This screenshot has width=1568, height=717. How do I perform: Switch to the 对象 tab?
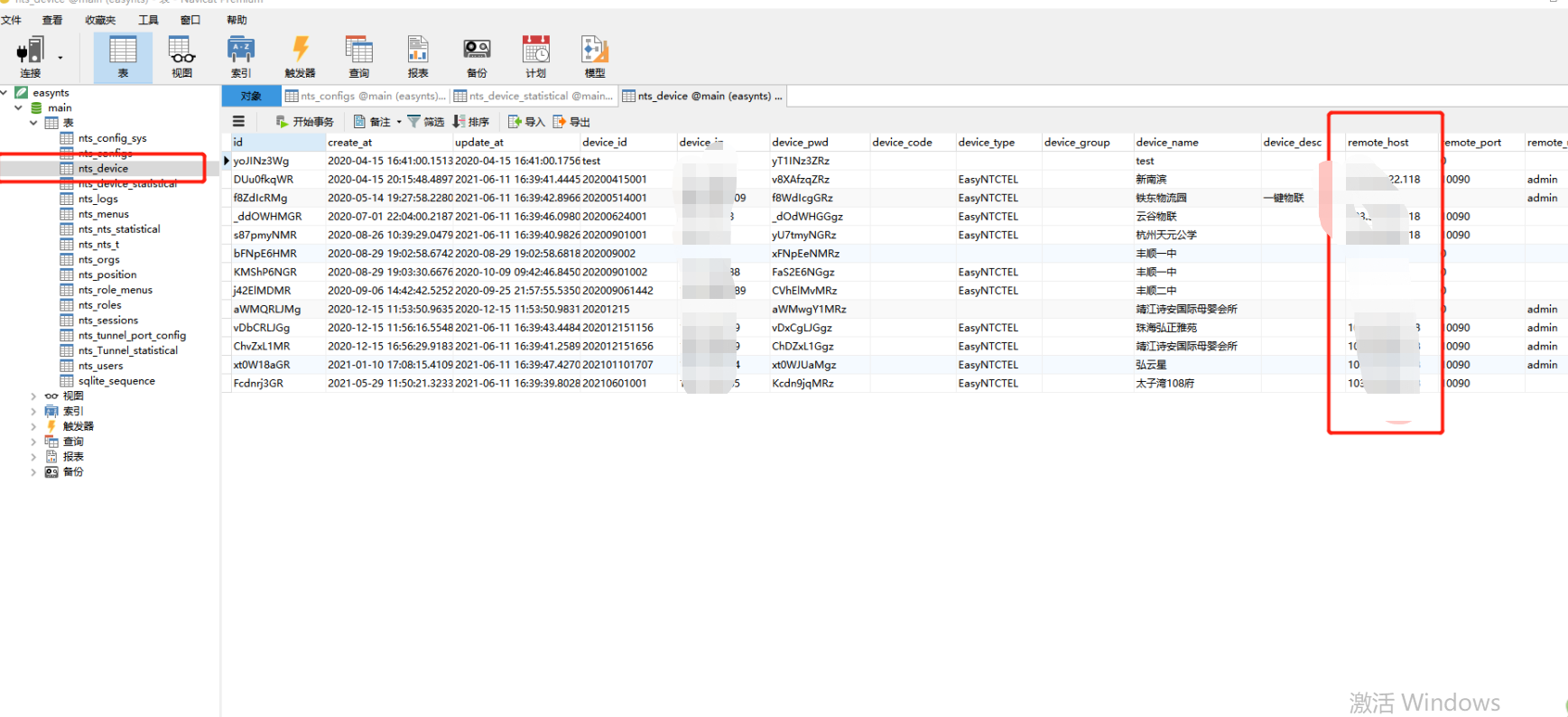pyautogui.click(x=251, y=96)
